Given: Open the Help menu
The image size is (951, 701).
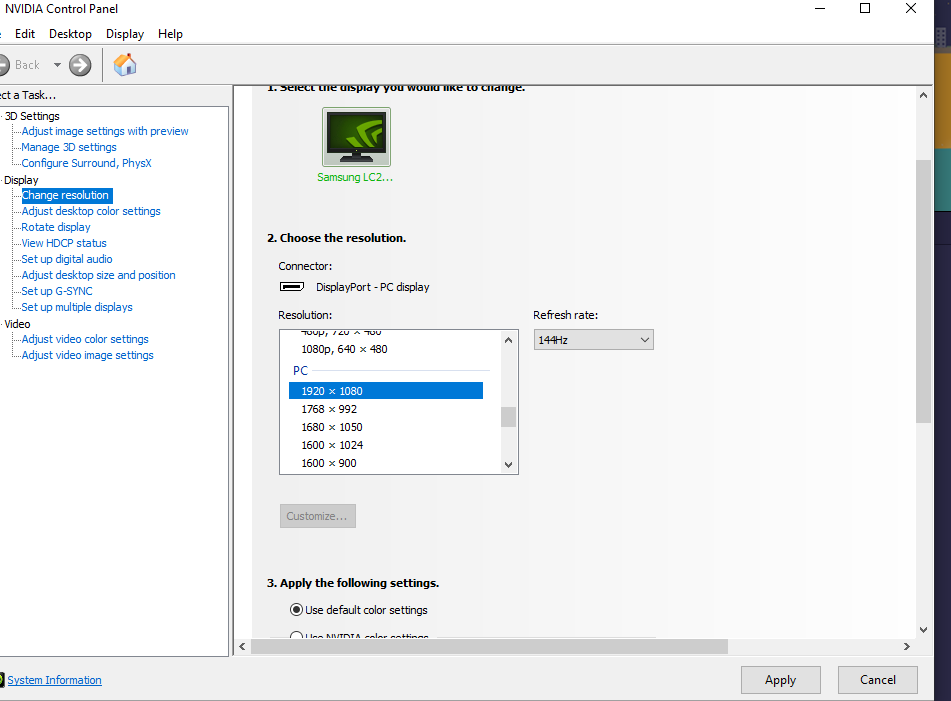Looking at the screenshot, I should point(170,34).
